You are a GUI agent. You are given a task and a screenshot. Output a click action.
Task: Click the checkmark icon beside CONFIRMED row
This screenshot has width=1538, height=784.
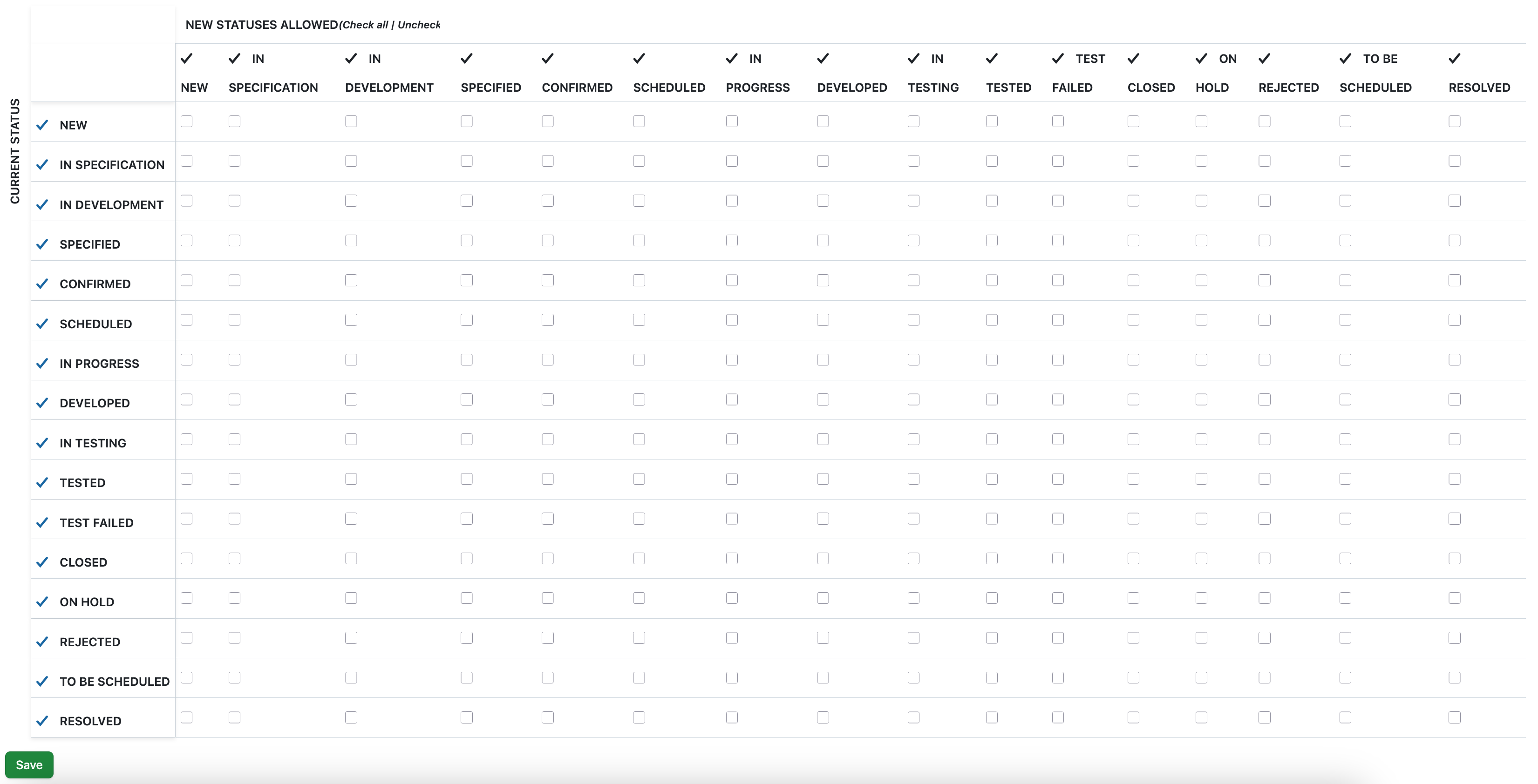(42, 284)
